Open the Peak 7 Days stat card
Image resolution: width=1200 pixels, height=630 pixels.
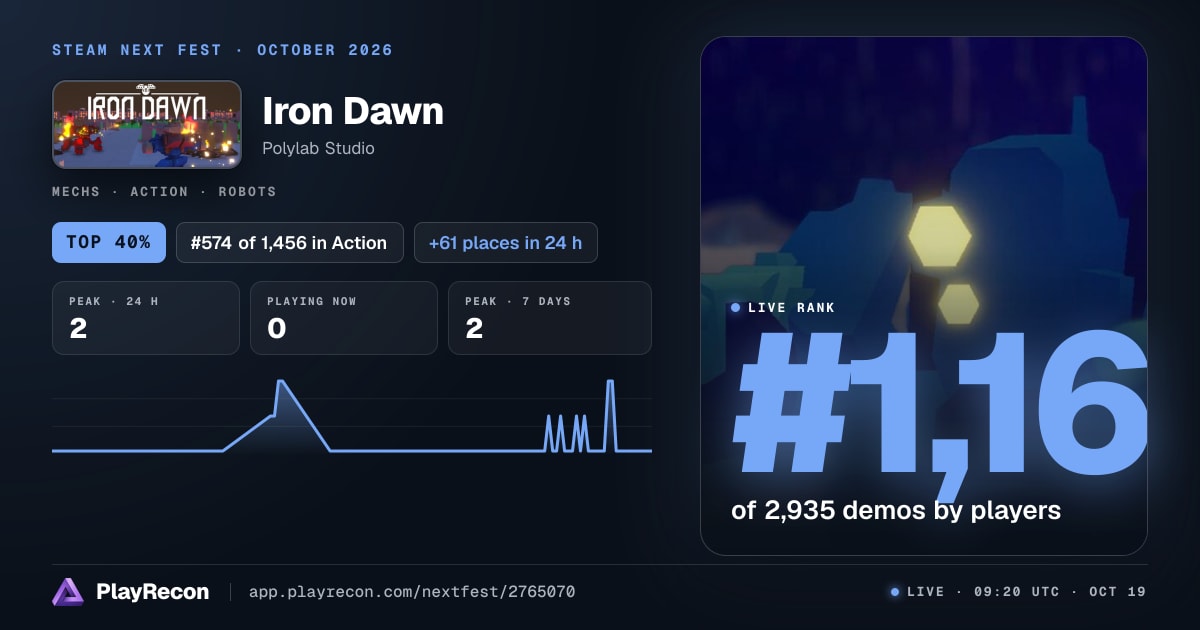[550, 318]
